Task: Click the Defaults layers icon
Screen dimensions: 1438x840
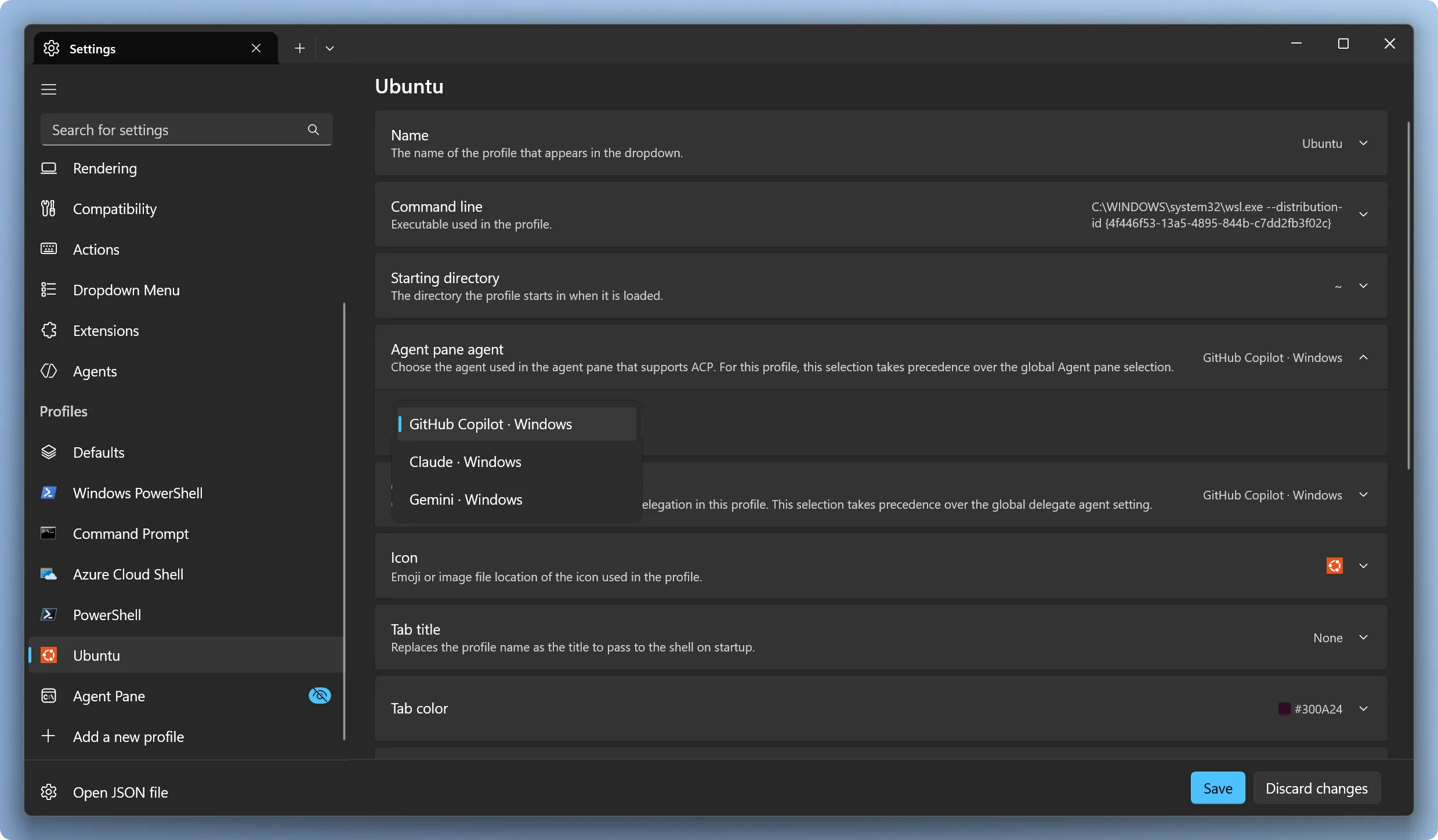Action: click(49, 452)
